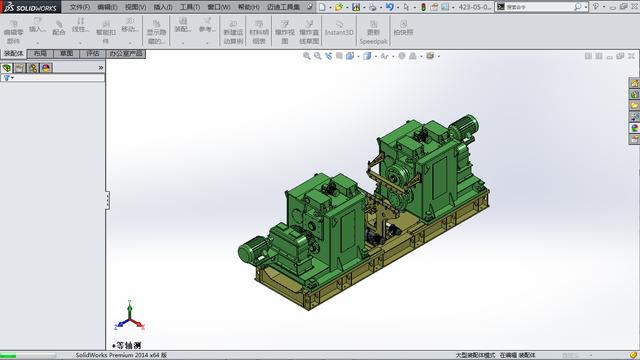Open dropdown under 装配 assembly features
The height and width of the screenshot is (360, 640).
[x=182, y=42]
